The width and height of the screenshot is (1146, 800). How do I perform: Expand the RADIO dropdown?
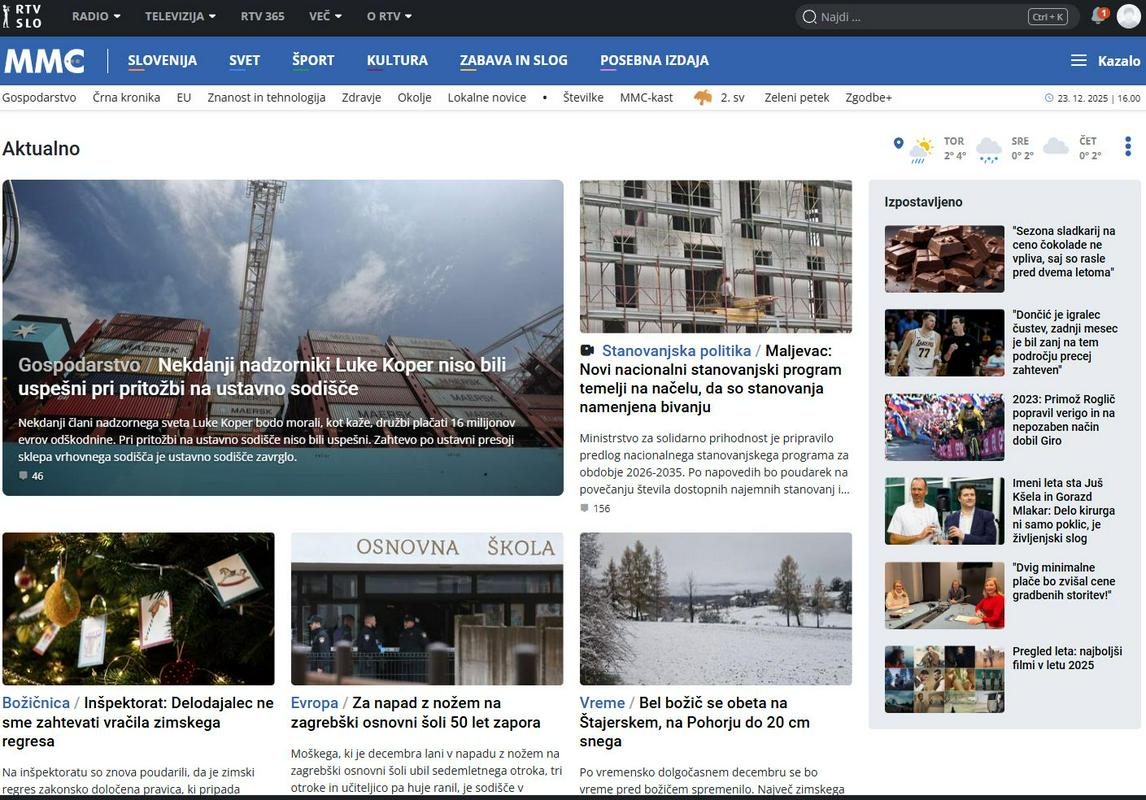tap(96, 17)
